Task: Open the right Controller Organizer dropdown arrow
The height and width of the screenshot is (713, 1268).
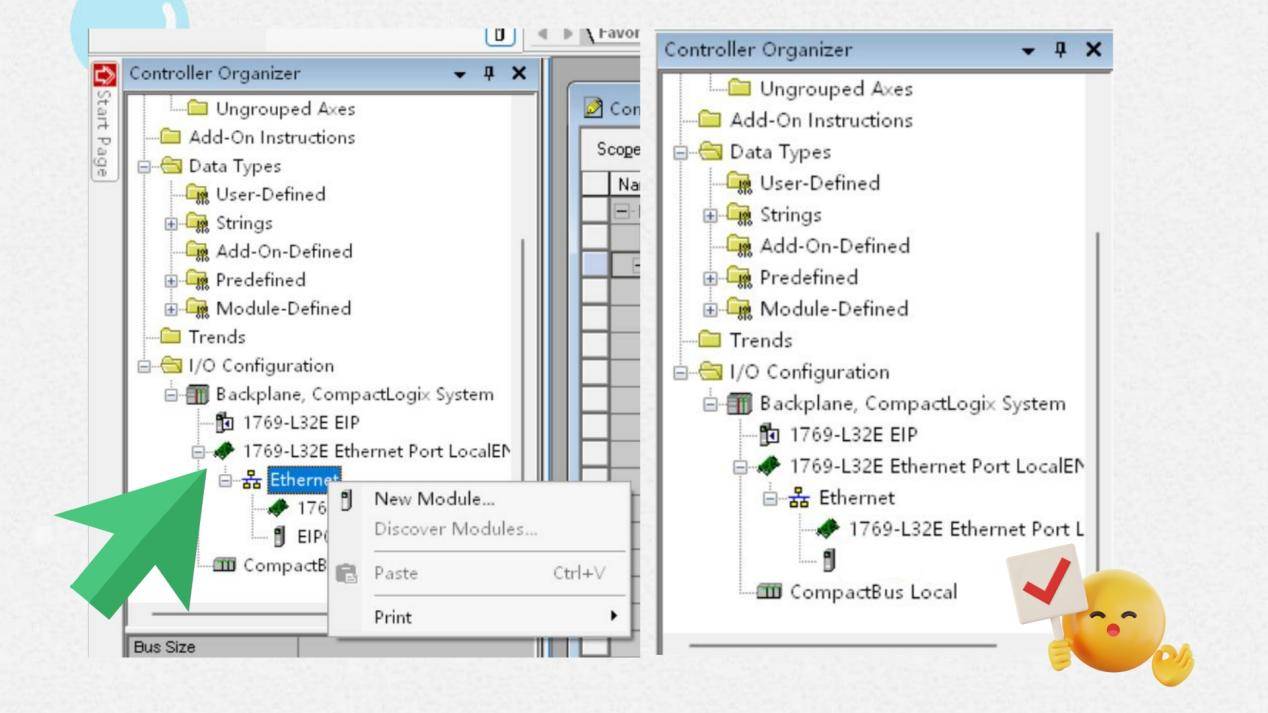Action: point(1030,50)
